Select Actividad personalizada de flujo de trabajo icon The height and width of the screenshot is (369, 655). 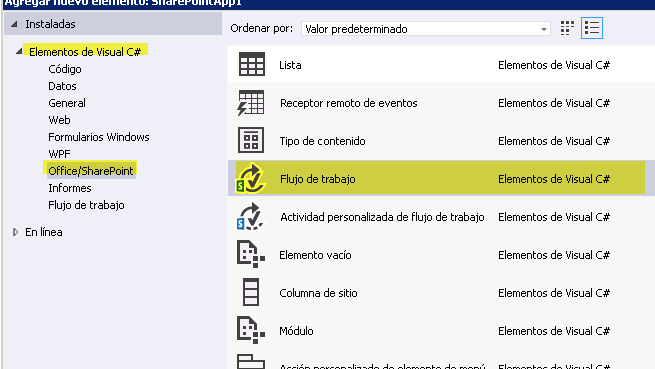coord(250,216)
